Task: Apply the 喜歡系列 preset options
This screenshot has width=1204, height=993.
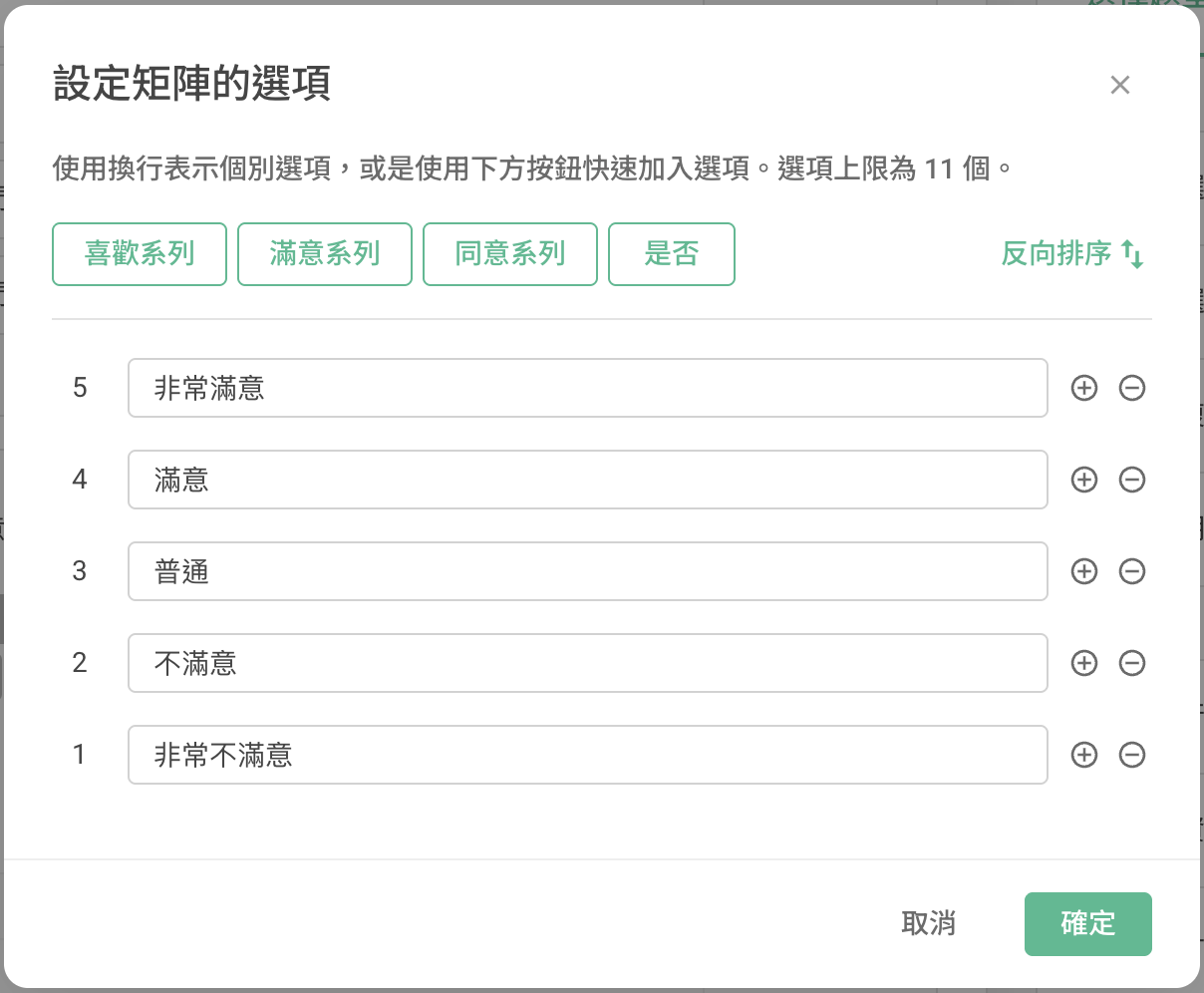Action: pyautogui.click(x=139, y=254)
